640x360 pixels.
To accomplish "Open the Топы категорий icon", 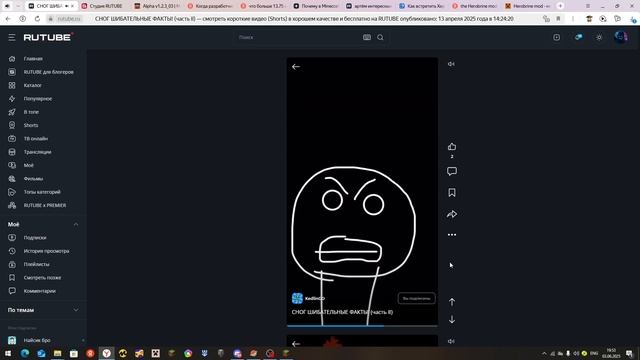I will tap(12, 192).
